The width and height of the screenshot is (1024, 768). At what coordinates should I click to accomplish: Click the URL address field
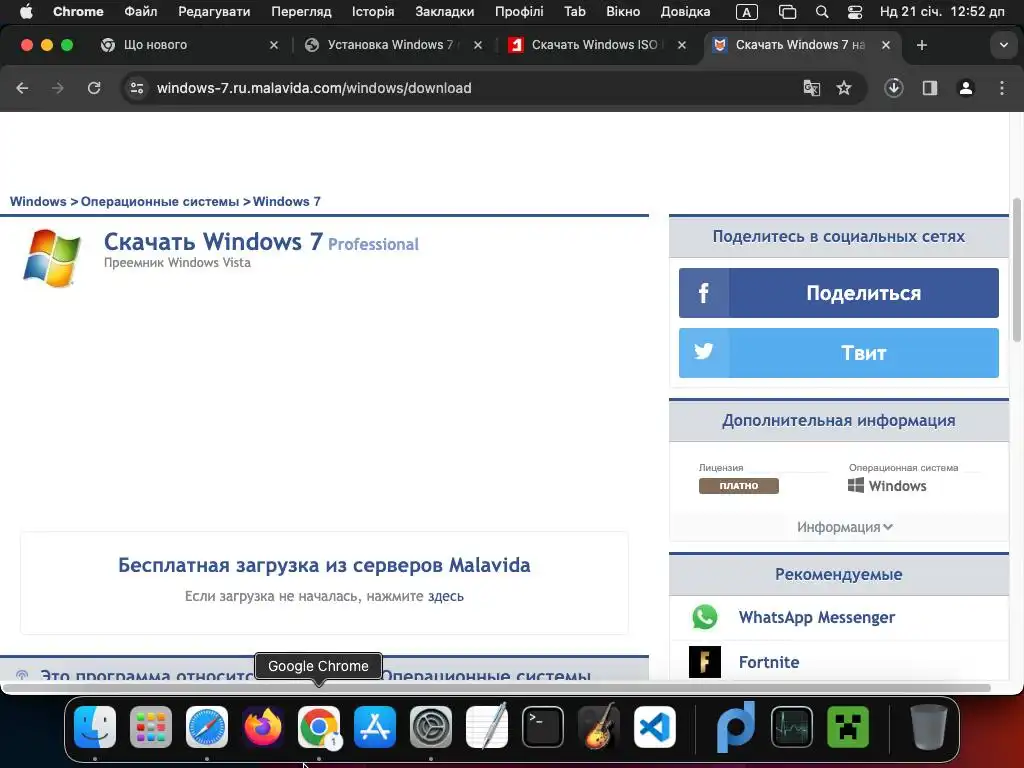[470, 88]
